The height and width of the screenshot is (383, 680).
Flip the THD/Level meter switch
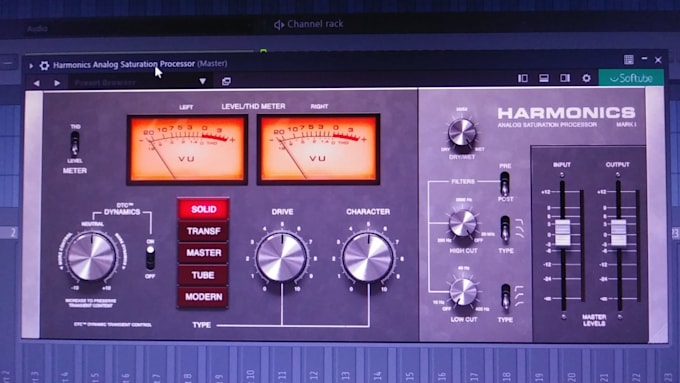click(x=75, y=144)
